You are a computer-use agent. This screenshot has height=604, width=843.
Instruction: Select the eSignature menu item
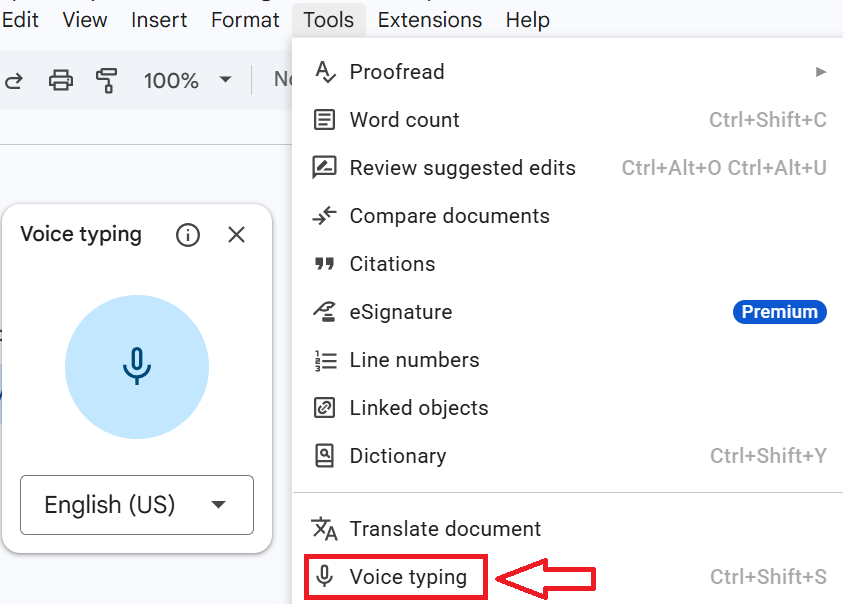click(569, 312)
